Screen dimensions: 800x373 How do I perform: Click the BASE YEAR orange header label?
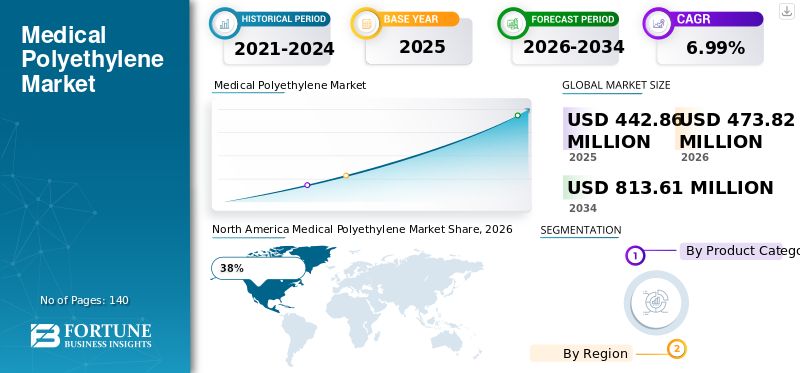(411, 19)
